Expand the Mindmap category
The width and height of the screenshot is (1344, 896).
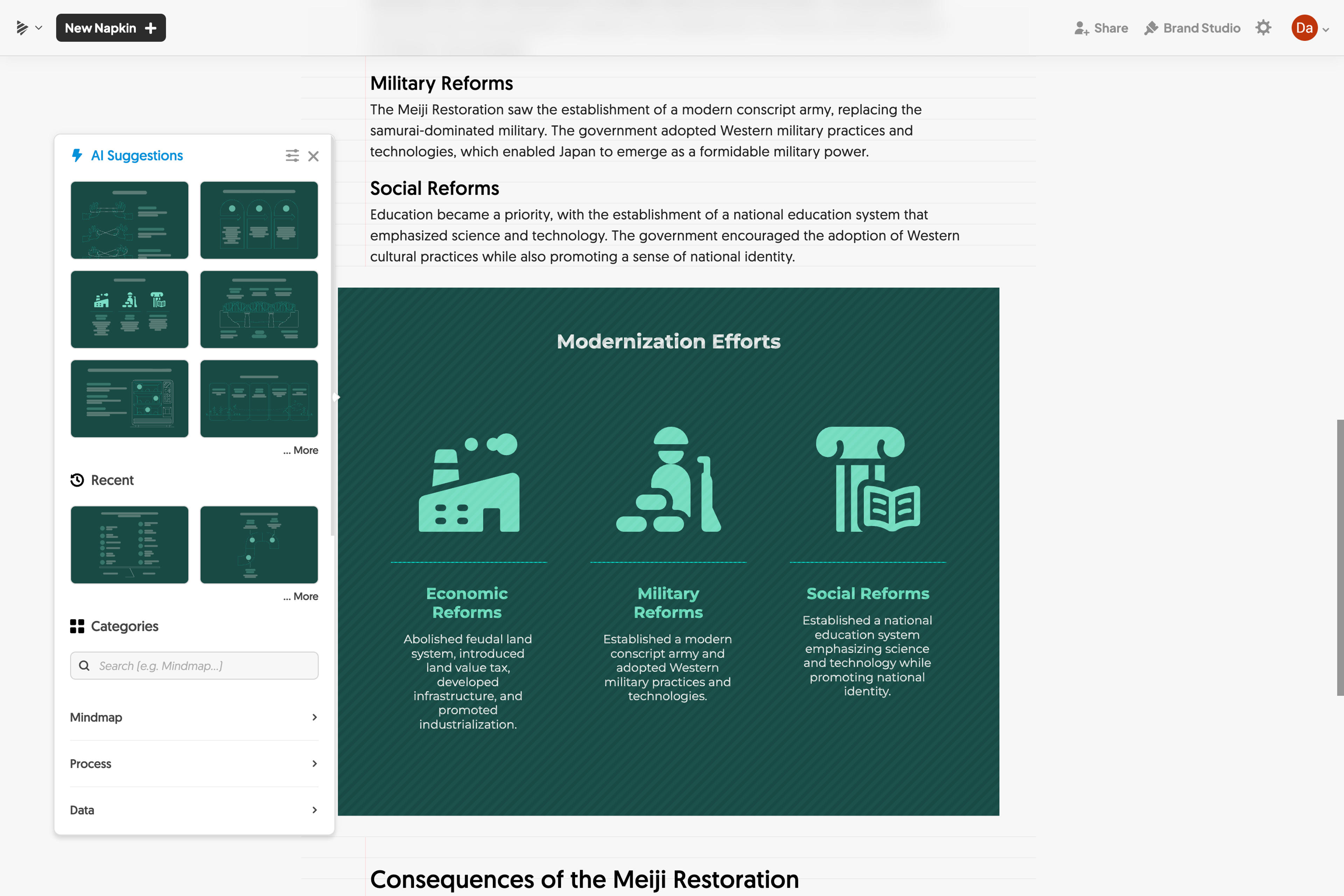pyautogui.click(x=194, y=717)
